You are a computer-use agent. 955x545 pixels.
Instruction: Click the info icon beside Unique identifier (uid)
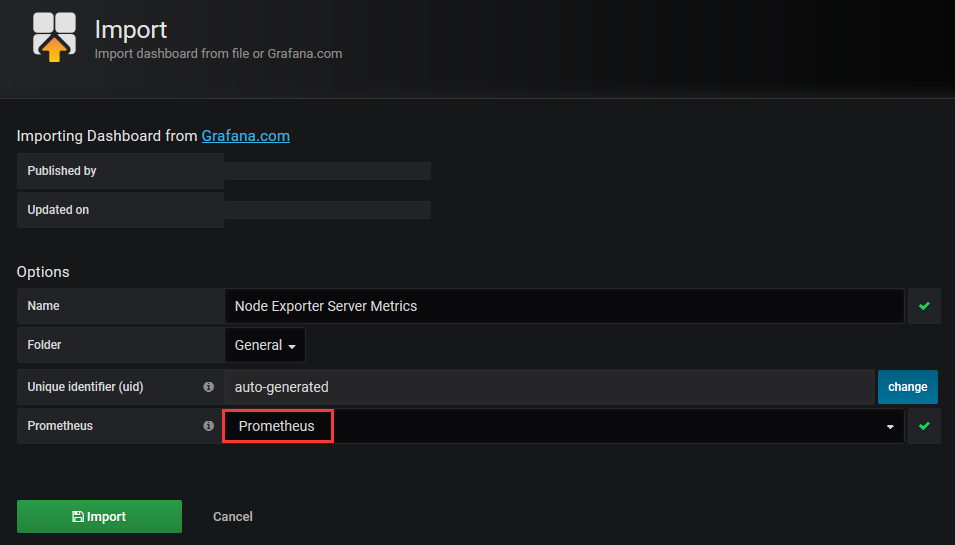(208, 387)
